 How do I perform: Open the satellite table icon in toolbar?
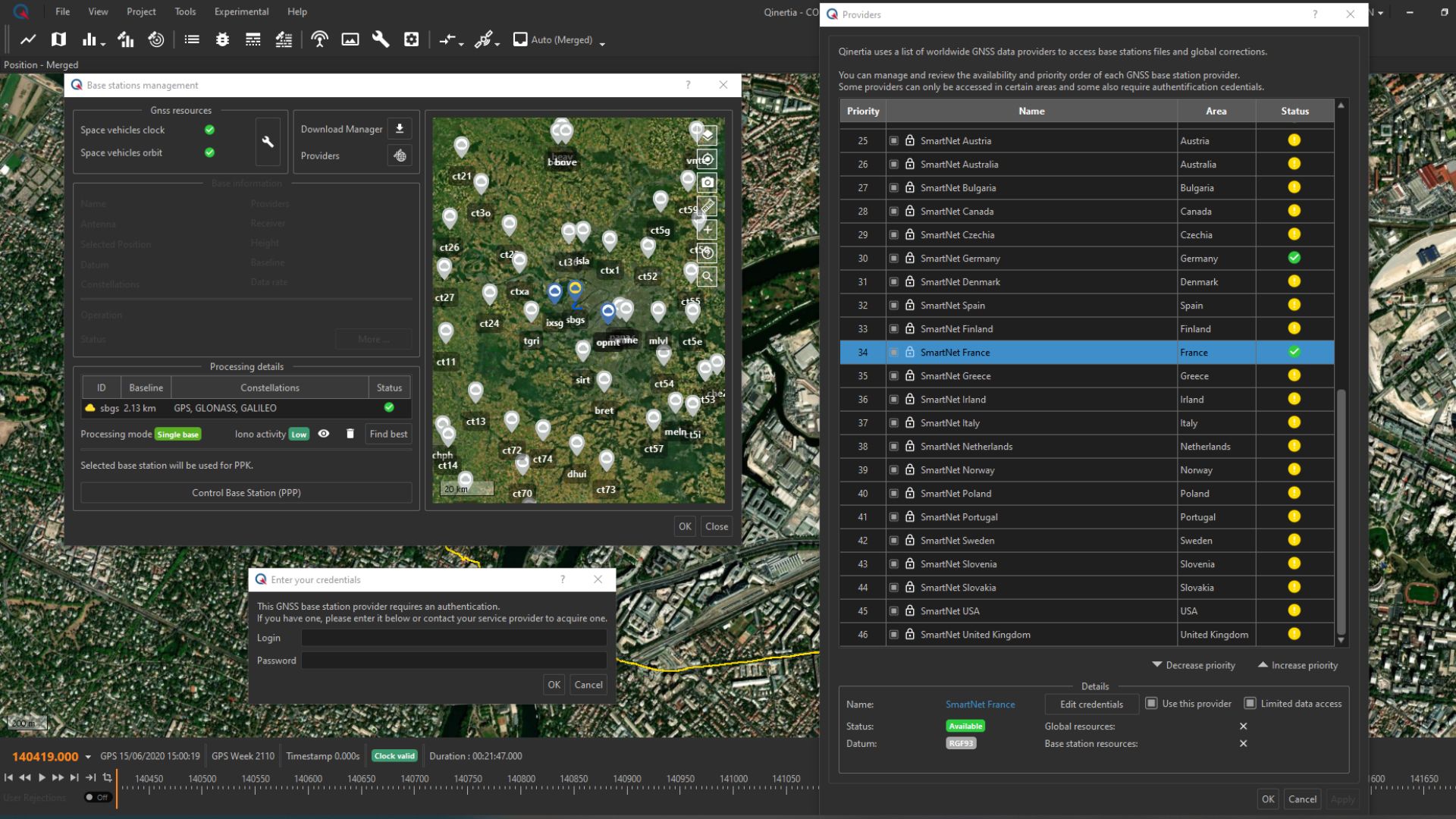click(284, 39)
